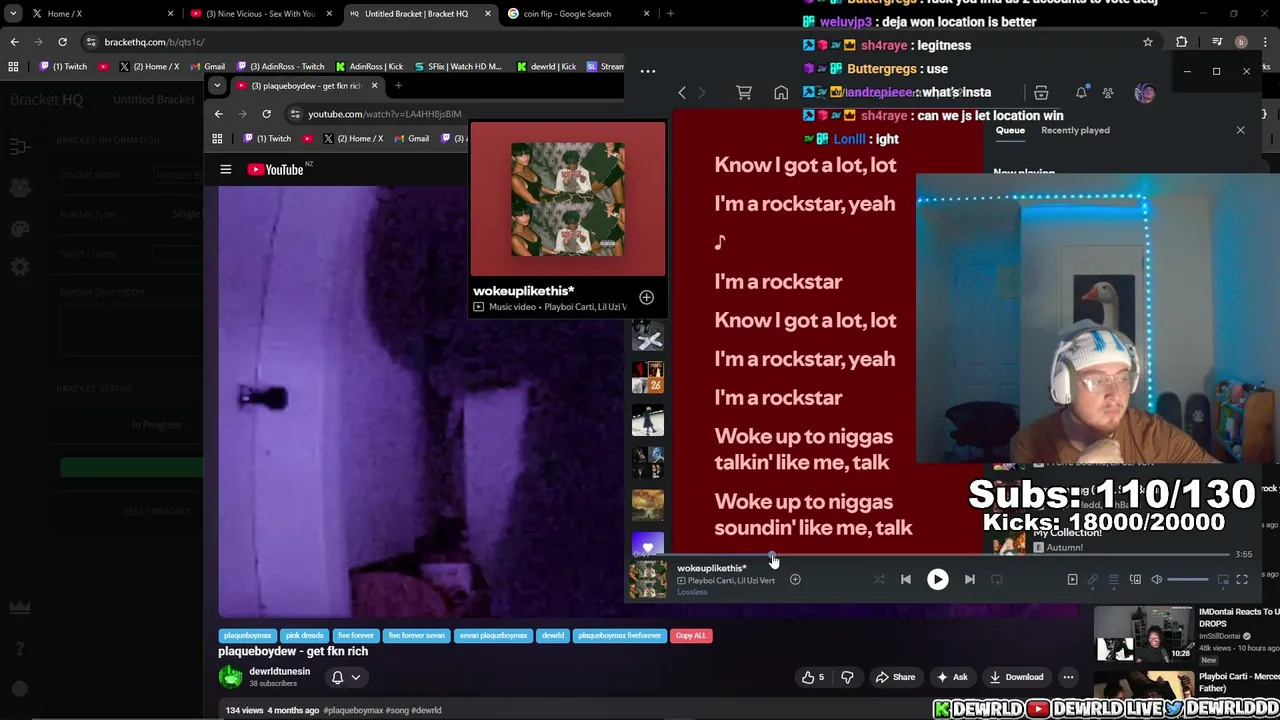This screenshot has height=720, width=1280.
Task: Skip to previous track in music player
Action: click(x=906, y=579)
